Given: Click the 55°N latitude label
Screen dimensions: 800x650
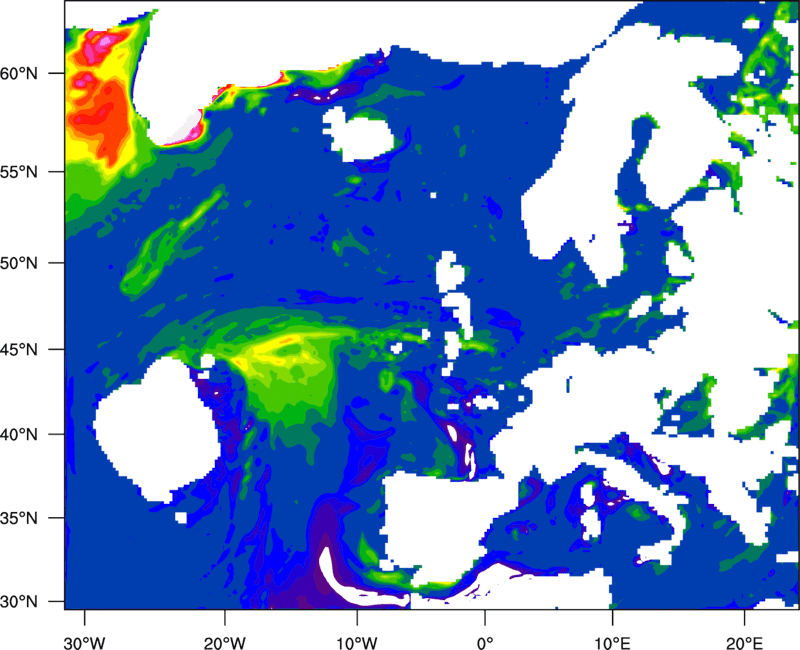Looking at the screenshot, I should click(19, 171).
